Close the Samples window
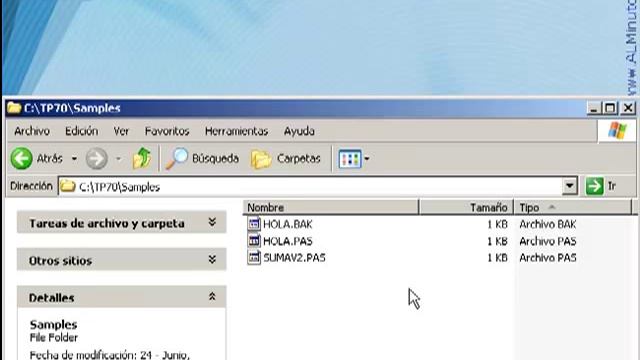Image resolution: width=640 pixels, height=360 pixels. (628, 108)
